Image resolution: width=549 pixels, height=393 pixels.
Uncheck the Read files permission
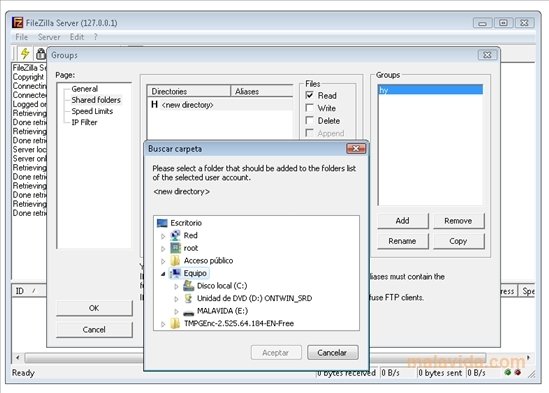[310, 95]
